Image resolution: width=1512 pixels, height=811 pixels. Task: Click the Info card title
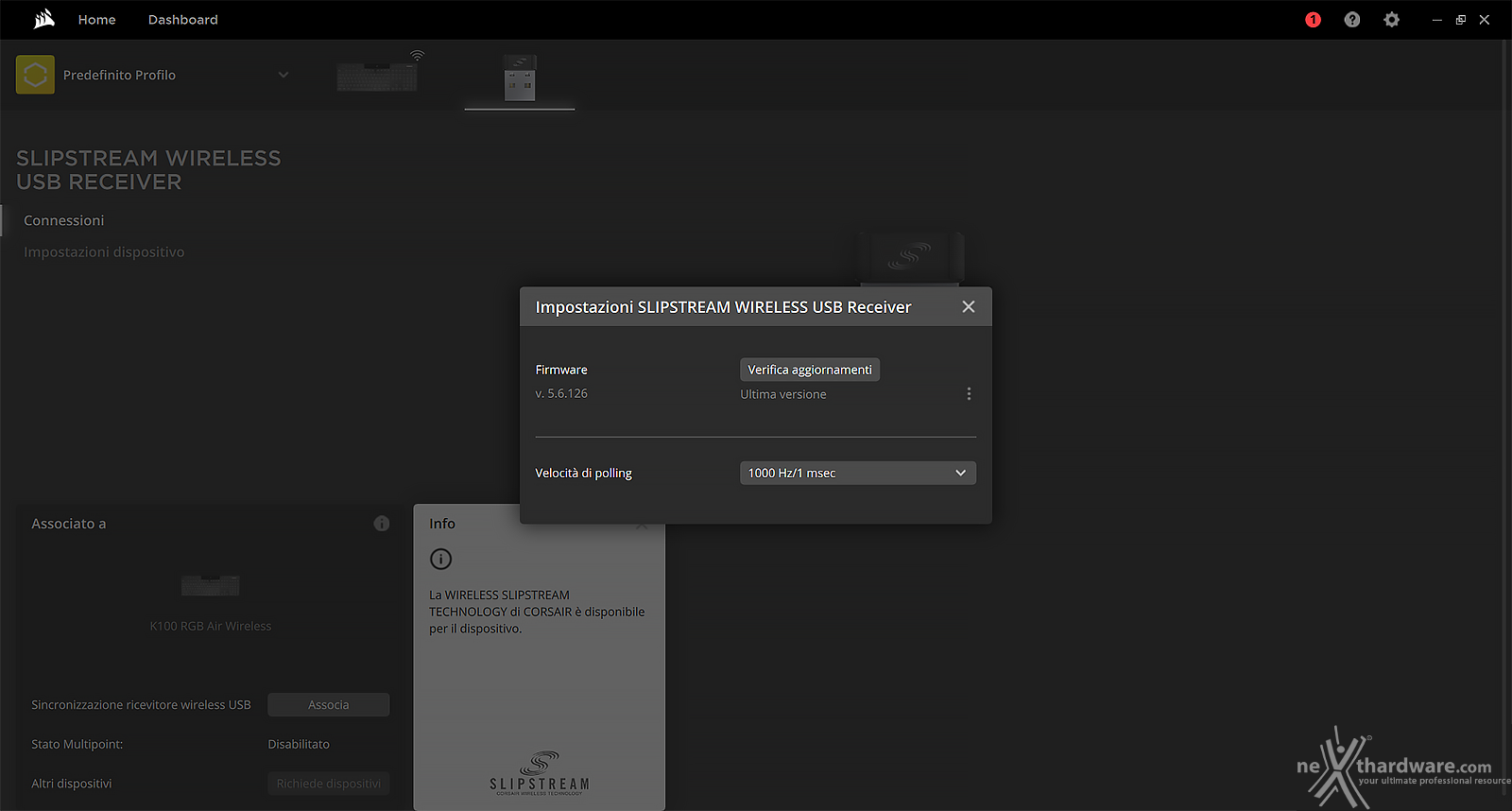tap(442, 524)
